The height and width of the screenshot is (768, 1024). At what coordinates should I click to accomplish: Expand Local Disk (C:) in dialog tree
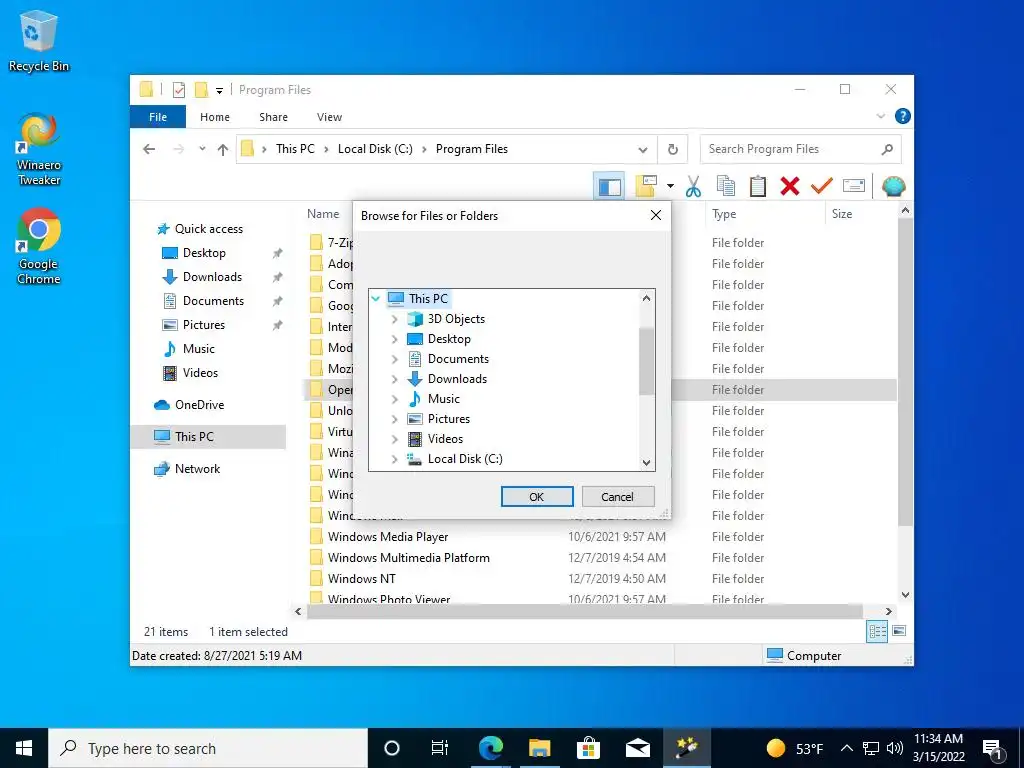(x=394, y=459)
